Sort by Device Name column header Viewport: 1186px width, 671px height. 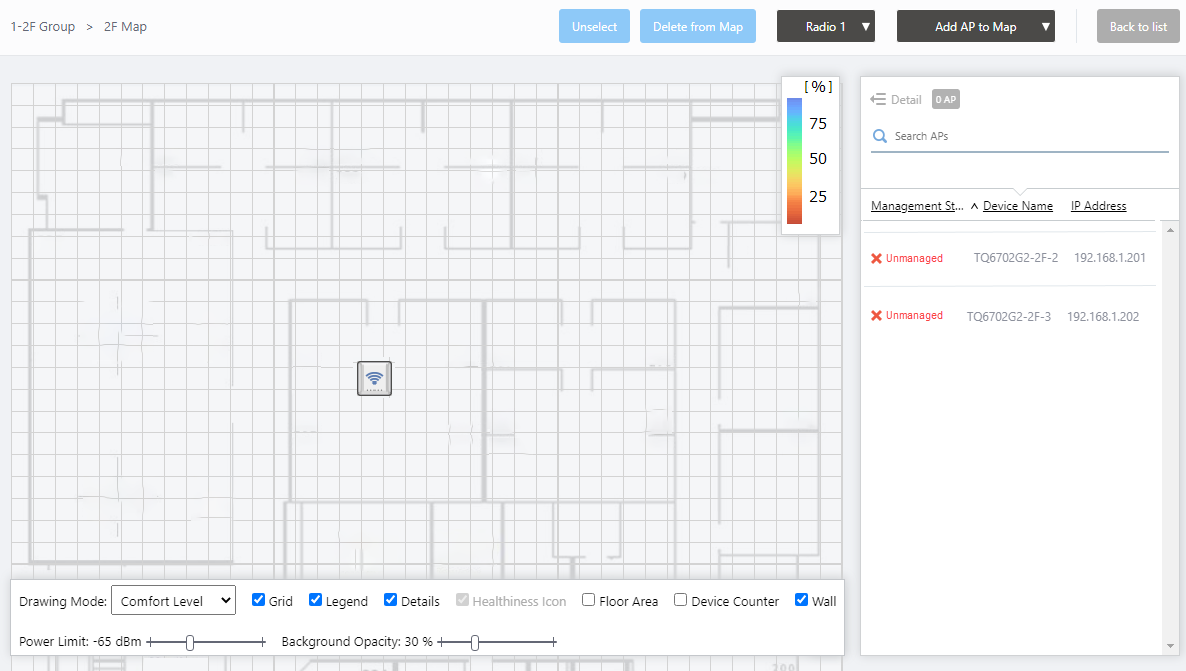pos(1017,206)
